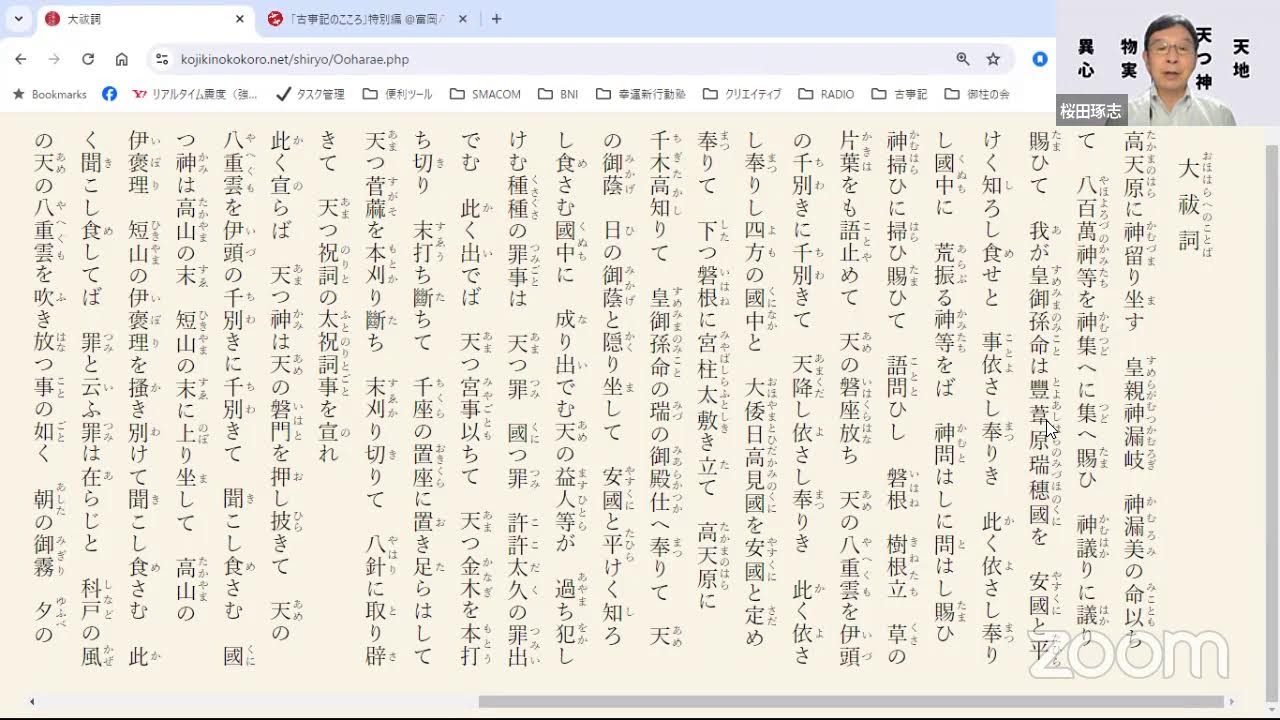1280x720 pixels.
Task: Open the 御柱の会 bookmarks folder
Action: click(976, 94)
